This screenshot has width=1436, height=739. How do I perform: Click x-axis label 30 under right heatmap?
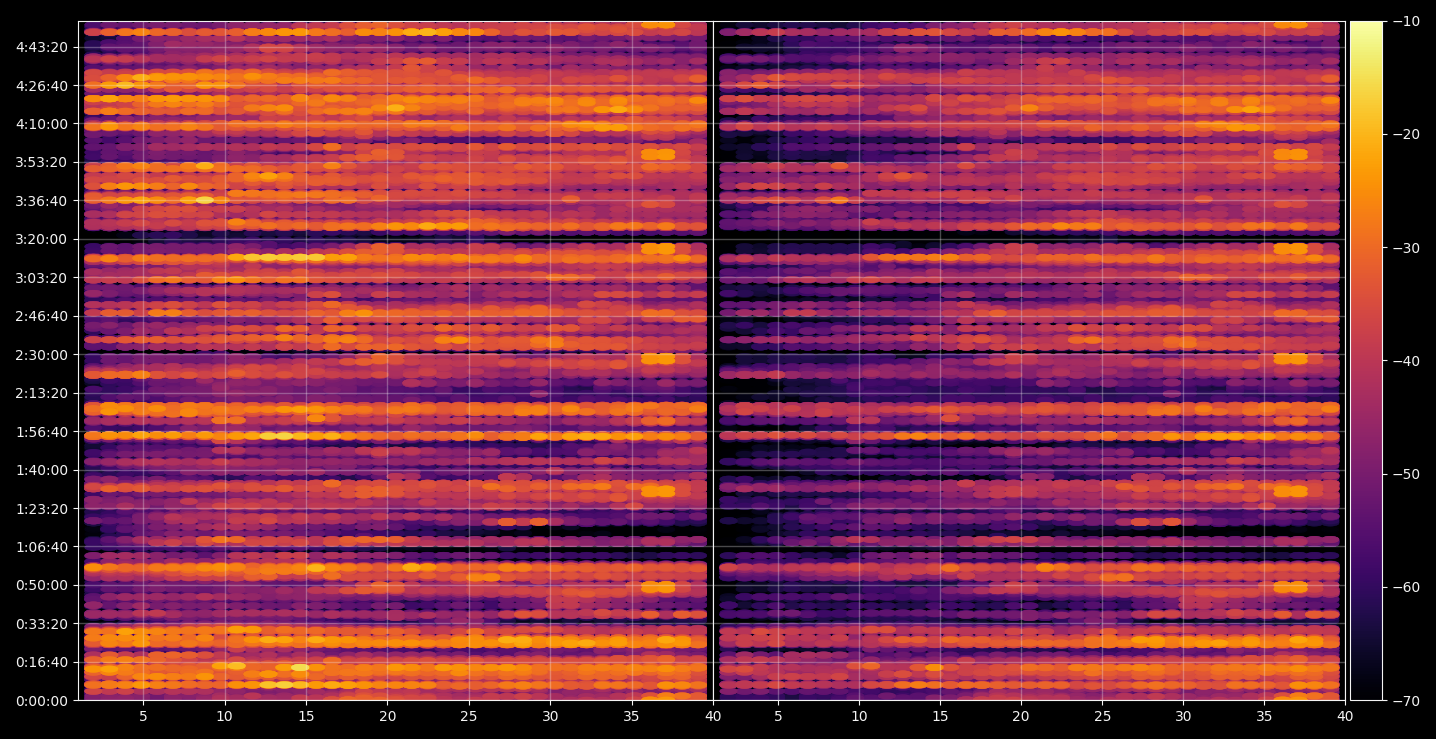coord(1184,716)
